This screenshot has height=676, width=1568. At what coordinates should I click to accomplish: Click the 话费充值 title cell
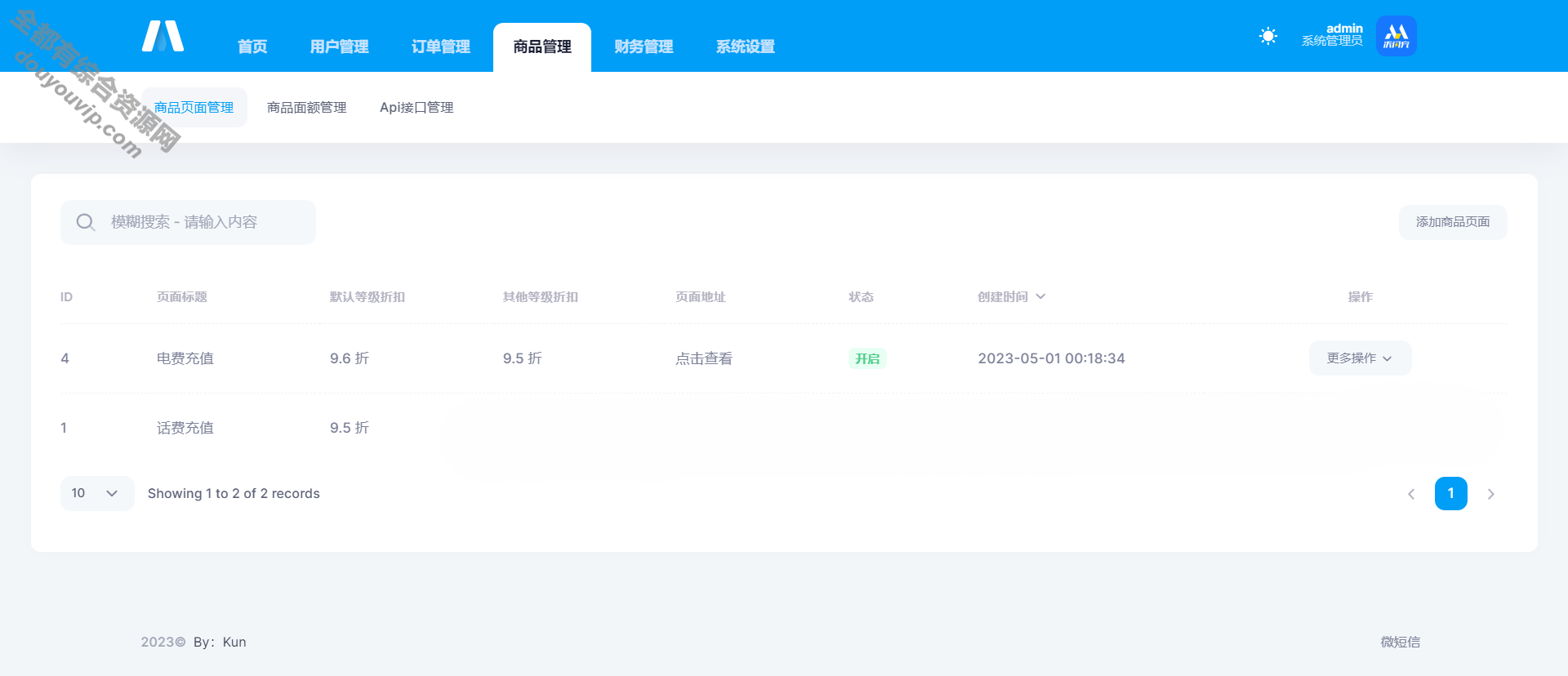(x=185, y=428)
